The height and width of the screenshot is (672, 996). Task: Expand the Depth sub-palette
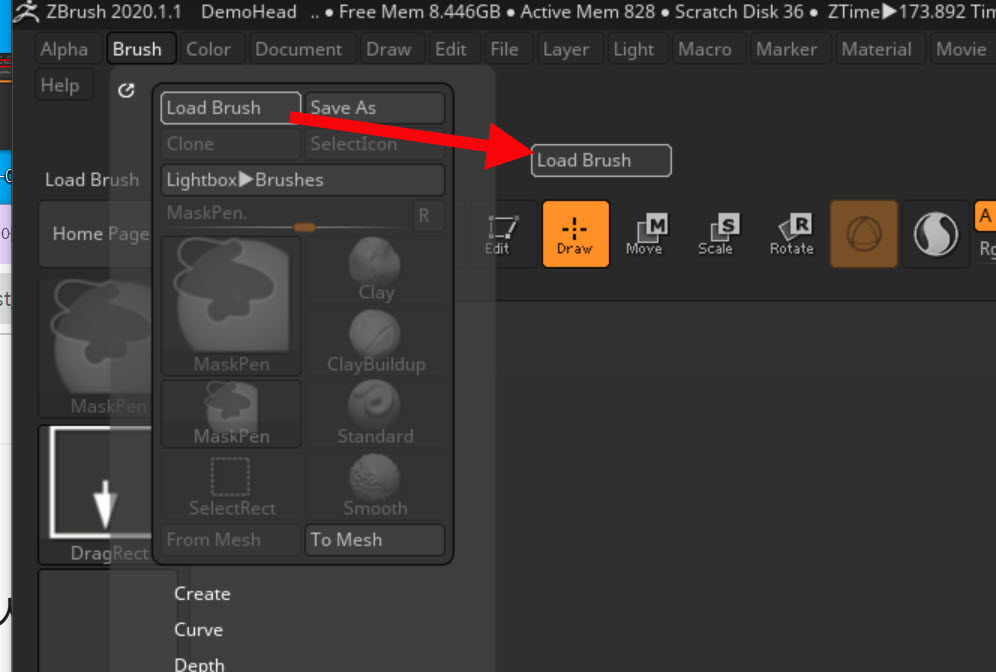pyautogui.click(x=199, y=664)
